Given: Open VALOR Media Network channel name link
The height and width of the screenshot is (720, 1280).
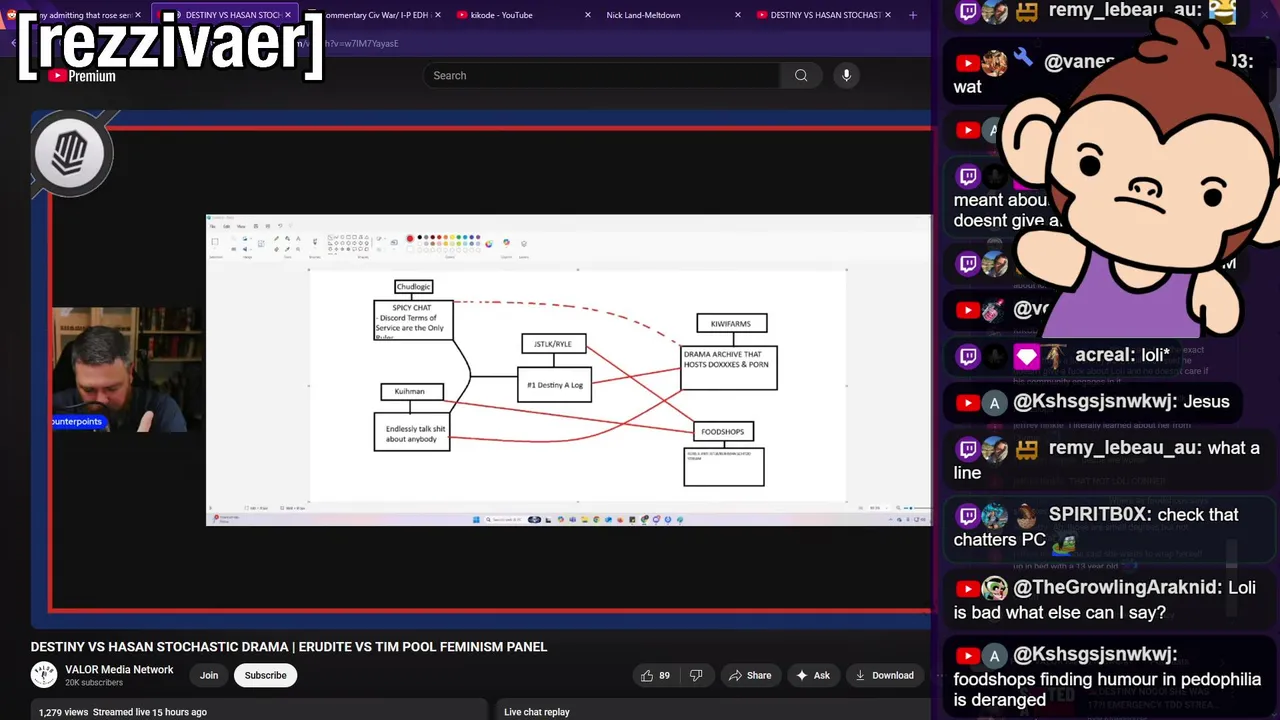Looking at the screenshot, I should pos(119,669).
